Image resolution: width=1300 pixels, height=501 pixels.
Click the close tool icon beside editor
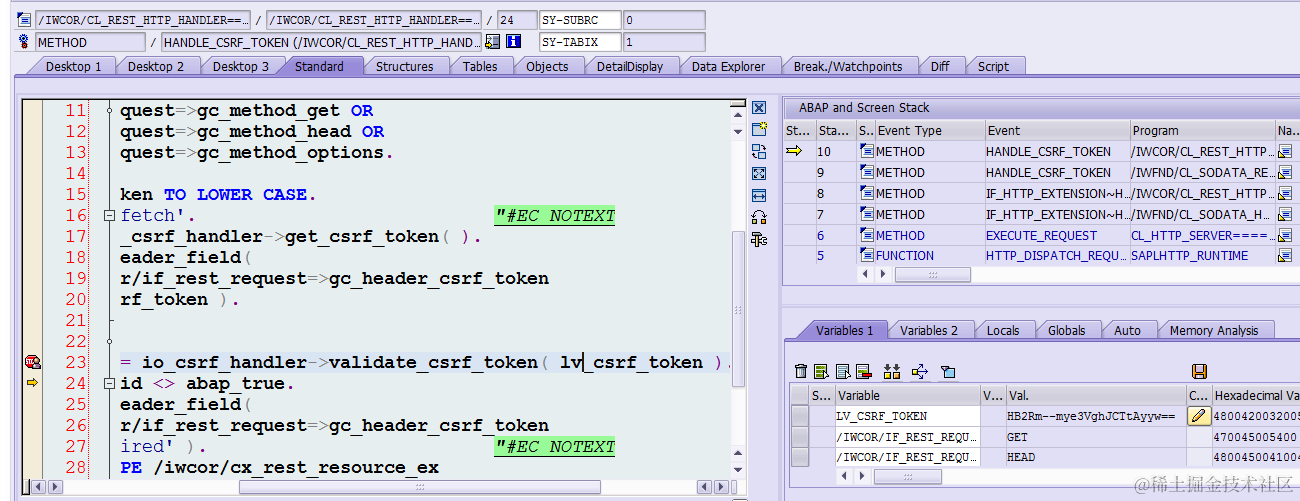759,107
